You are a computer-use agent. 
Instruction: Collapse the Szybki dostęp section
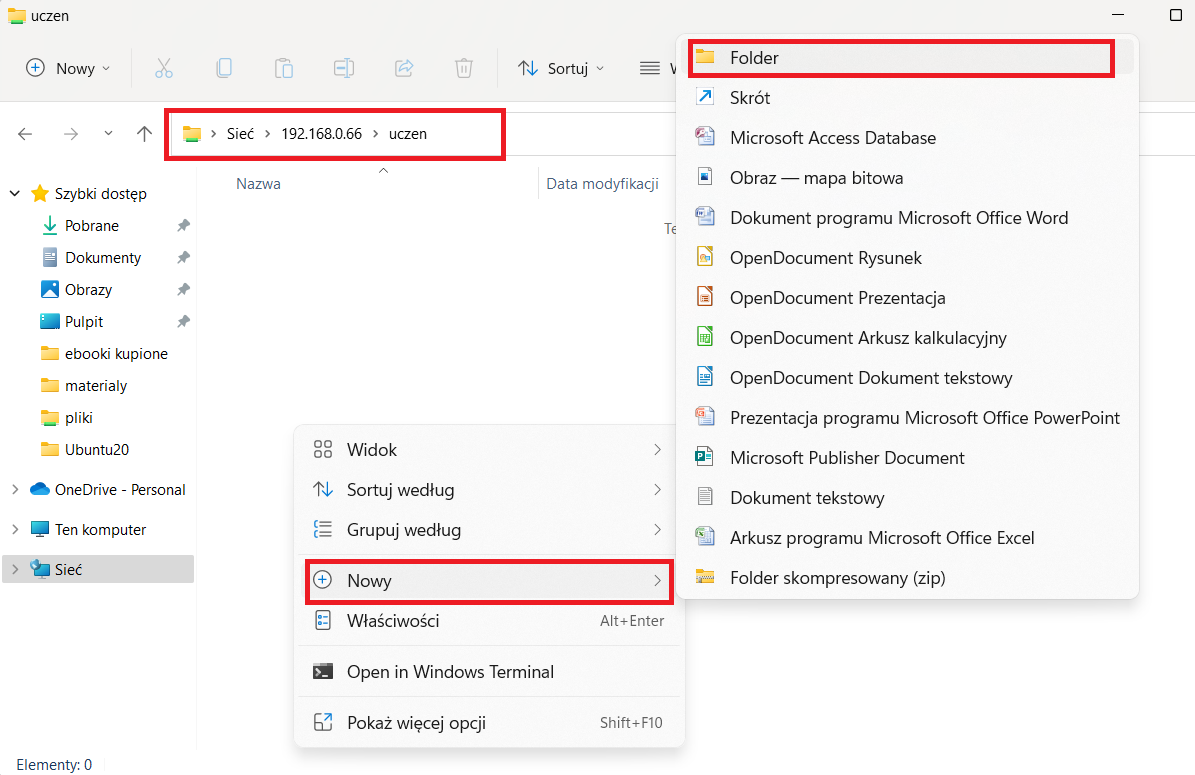pos(15,194)
